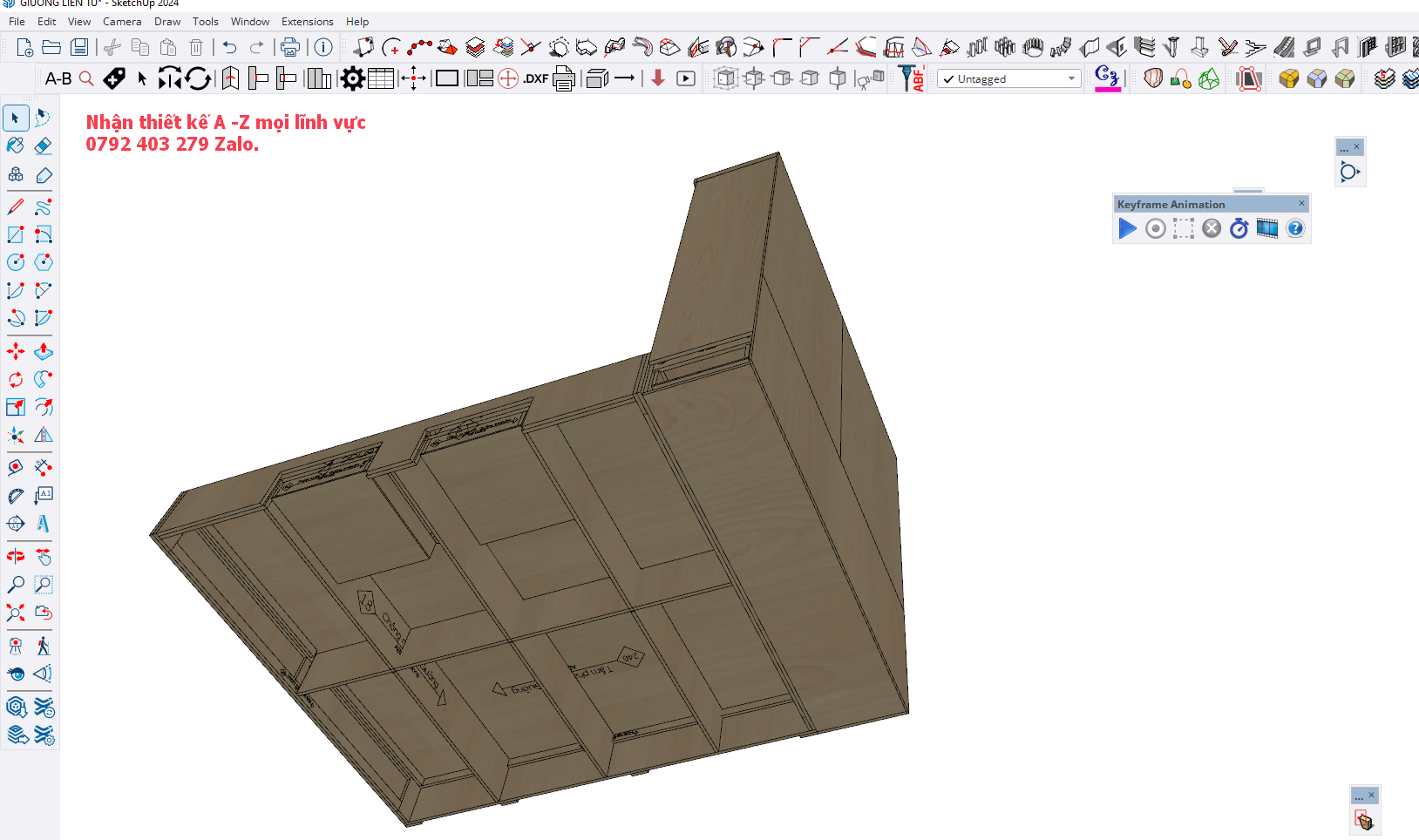Click the .DXF export icon
Image resolution: width=1419 pixels, height=840 pixels.
point(535,79)
